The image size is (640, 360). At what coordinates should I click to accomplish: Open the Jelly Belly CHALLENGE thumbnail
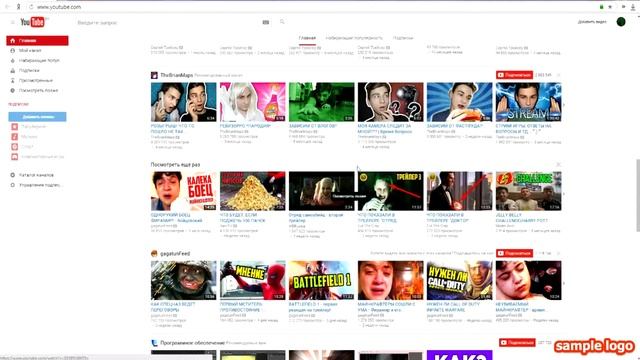coord(528,191)
